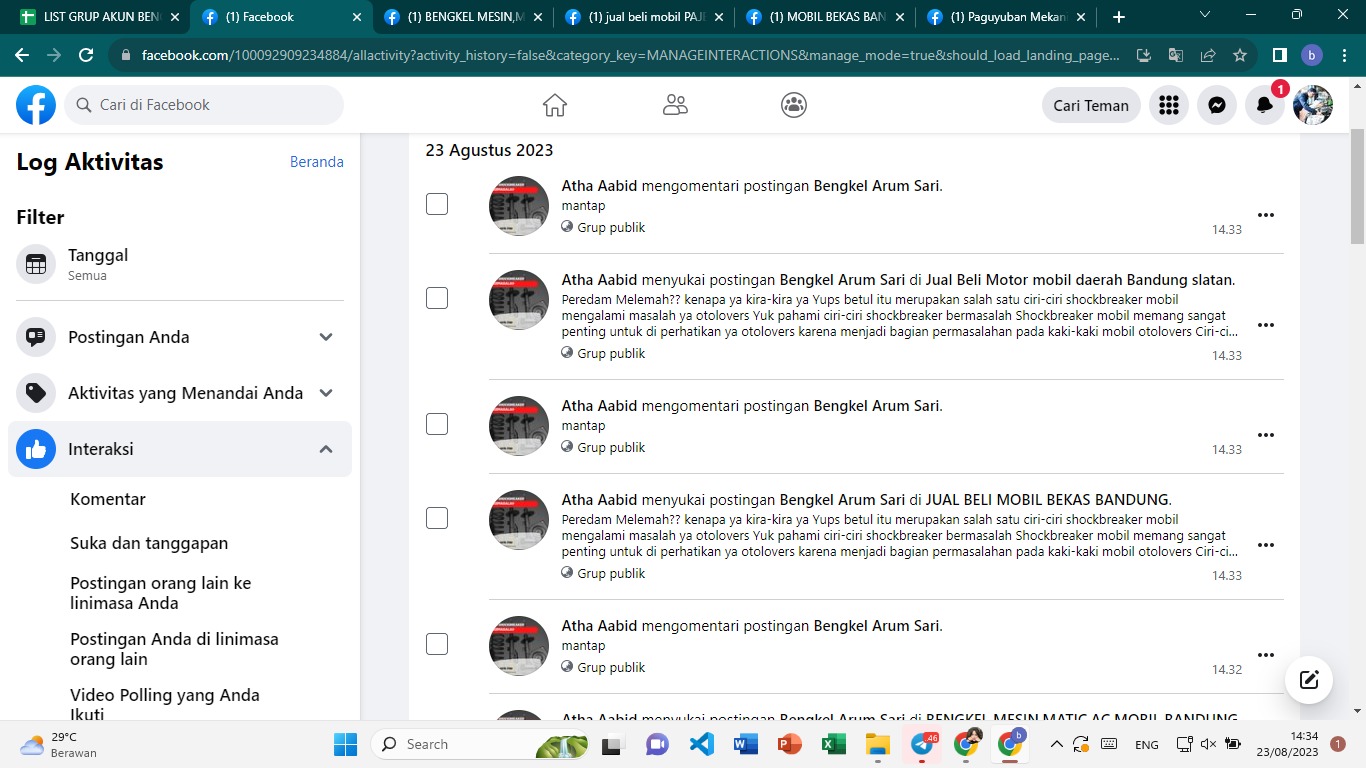The width and height of the screenshot is (1366, 768).
Task: Open options for the 14.32 mantap comment
Action: coord(1266,655)
